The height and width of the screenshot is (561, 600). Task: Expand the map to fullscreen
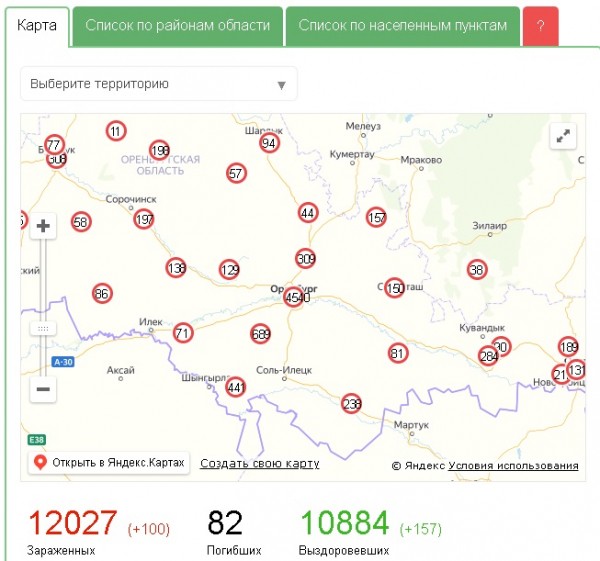point(563,136)
